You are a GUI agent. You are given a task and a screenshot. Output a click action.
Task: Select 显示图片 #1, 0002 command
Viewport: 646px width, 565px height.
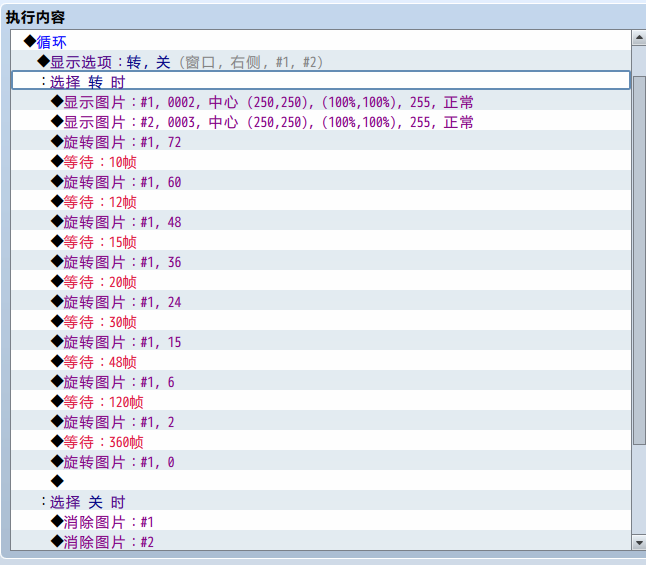click(321, 101)
